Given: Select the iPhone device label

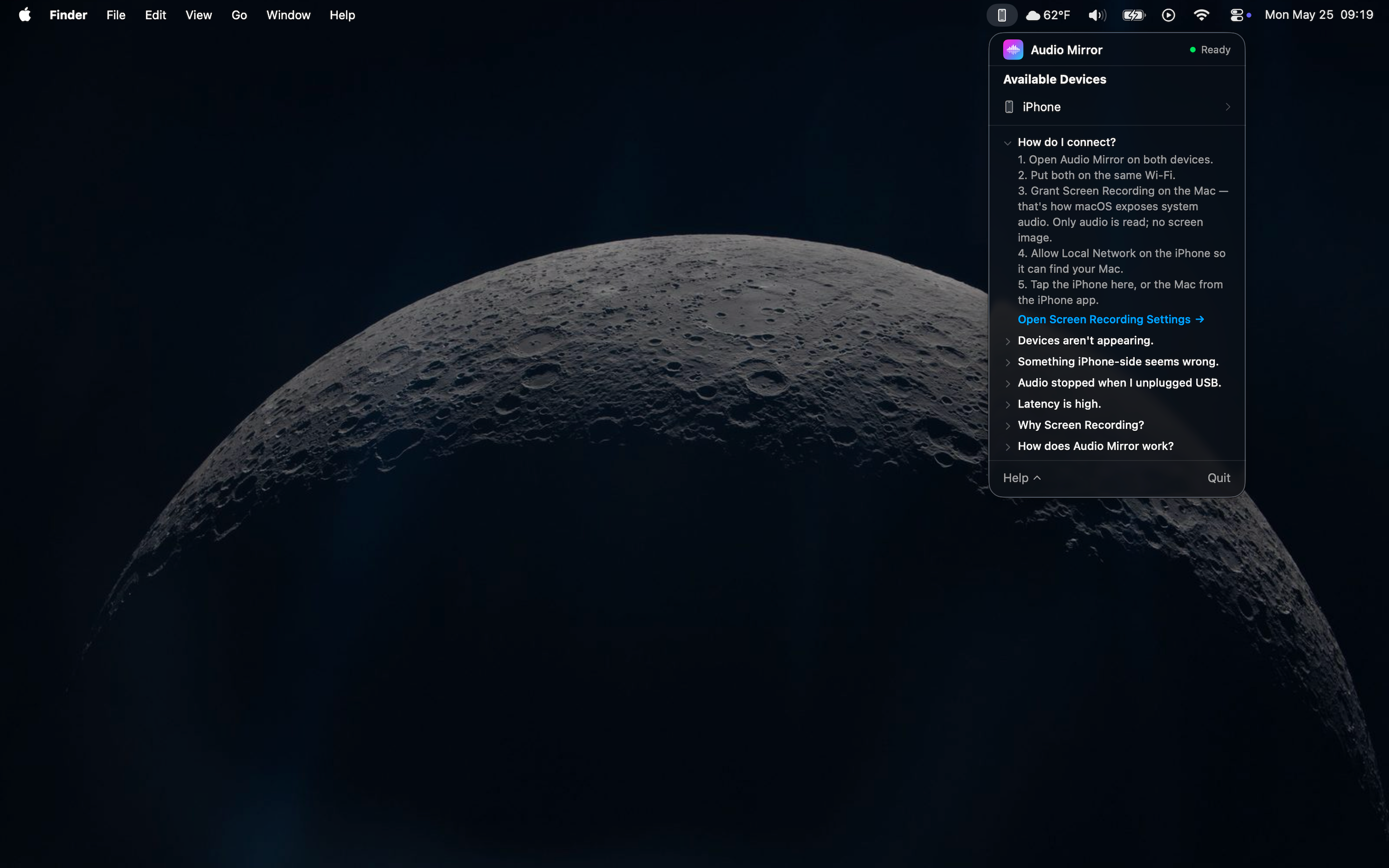Looking at the screenshot, I should pos(1041,107).
